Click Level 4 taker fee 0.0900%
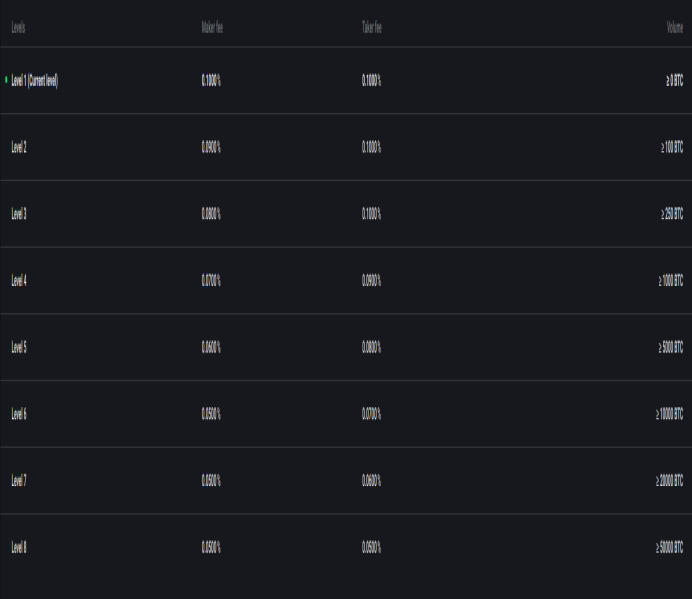The height and width of the screenshot is (599, 692). (371, 280)
